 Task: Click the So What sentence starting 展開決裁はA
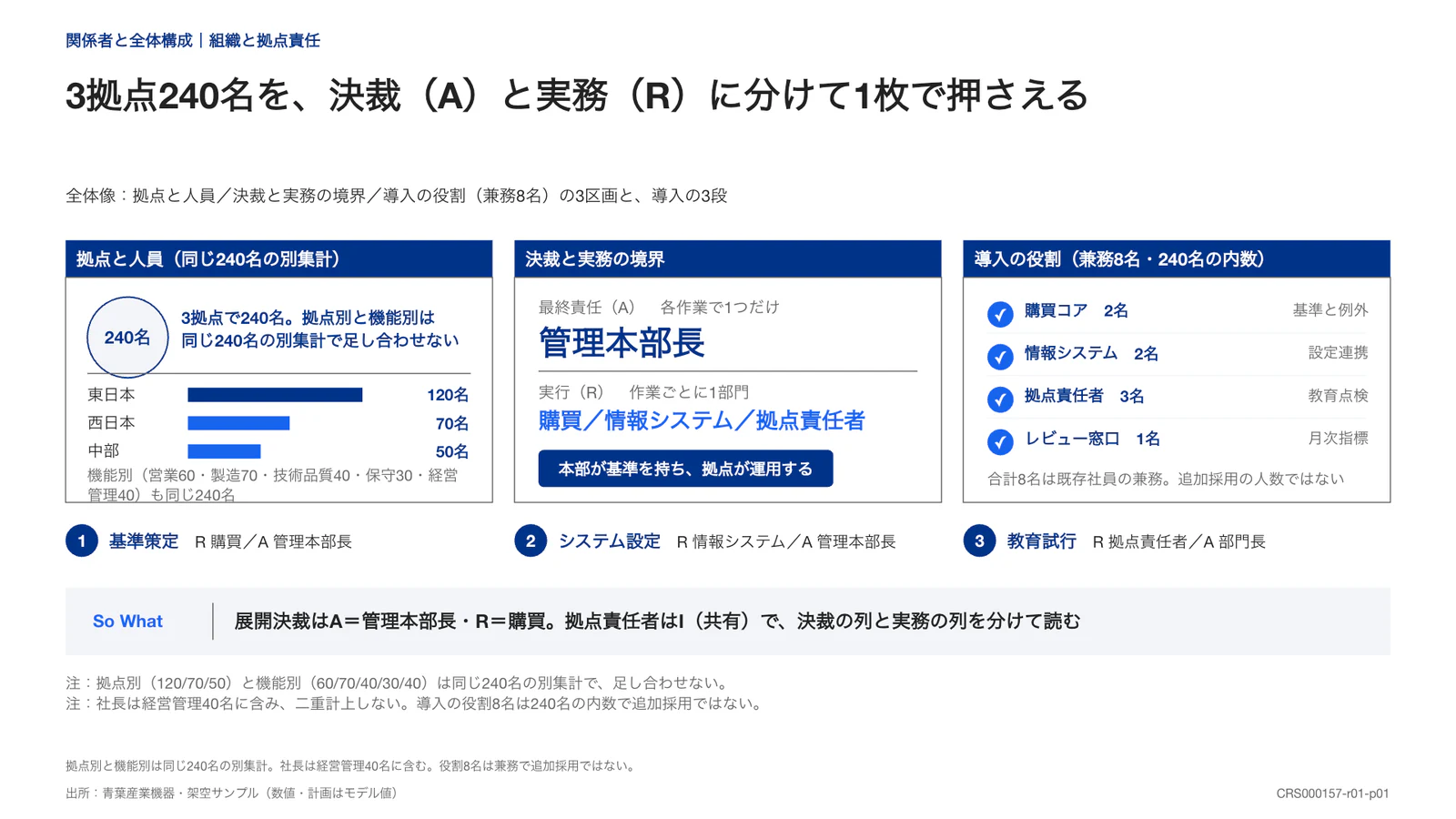click(657, 622)
